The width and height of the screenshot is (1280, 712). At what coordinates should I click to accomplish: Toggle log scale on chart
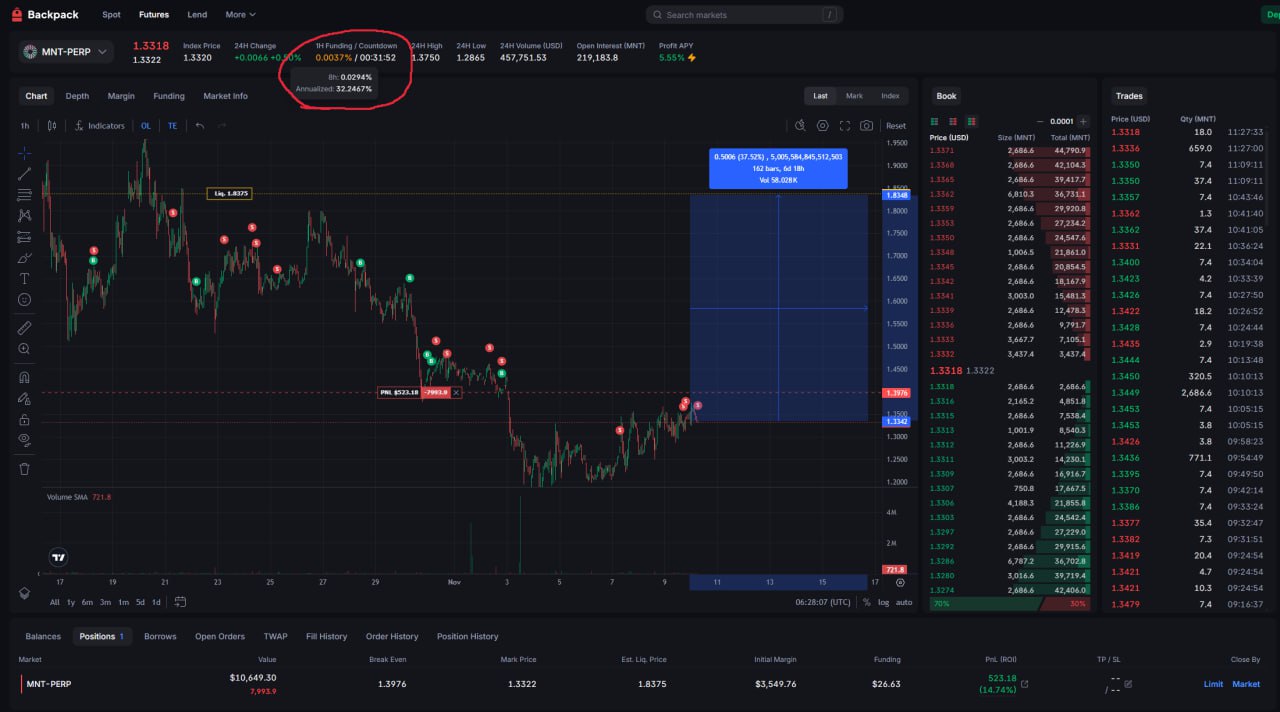coord(883,602)
